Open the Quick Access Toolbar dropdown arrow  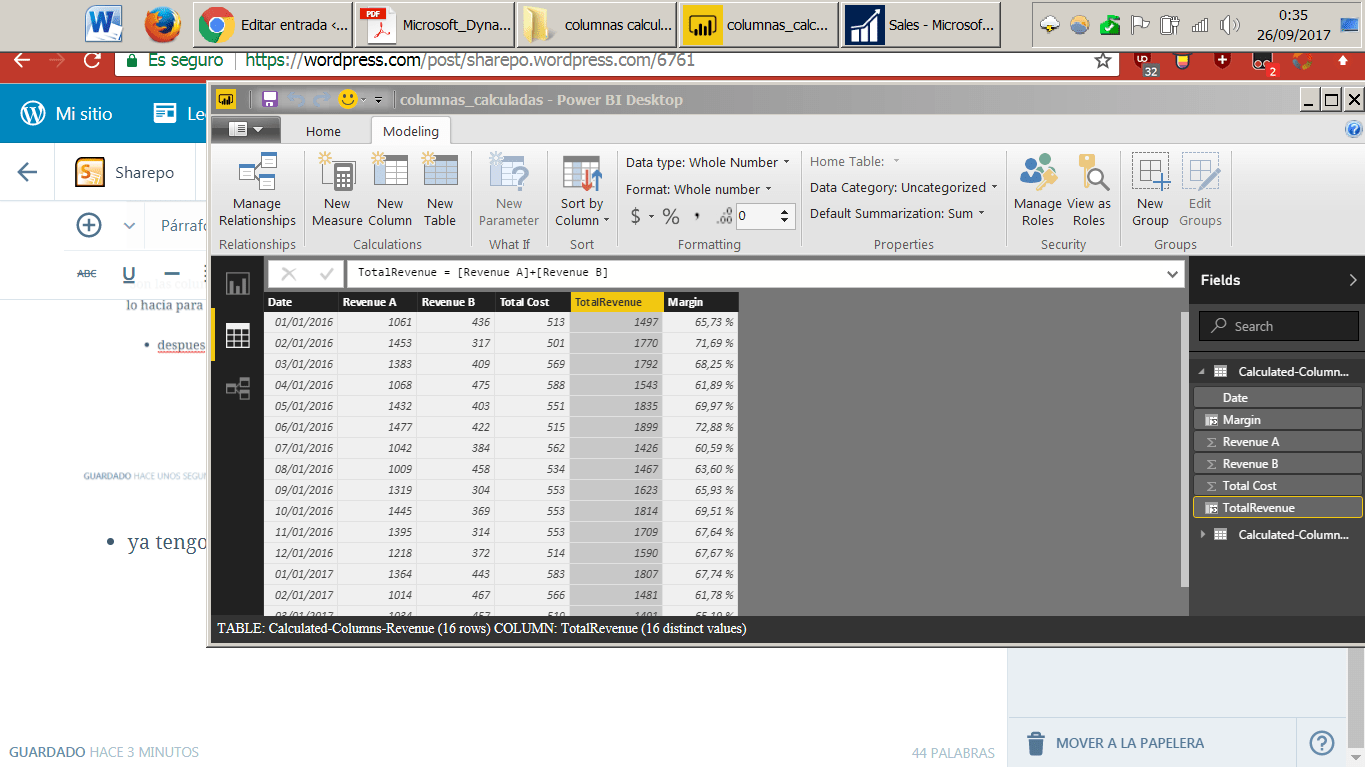[x=378, y=100]
